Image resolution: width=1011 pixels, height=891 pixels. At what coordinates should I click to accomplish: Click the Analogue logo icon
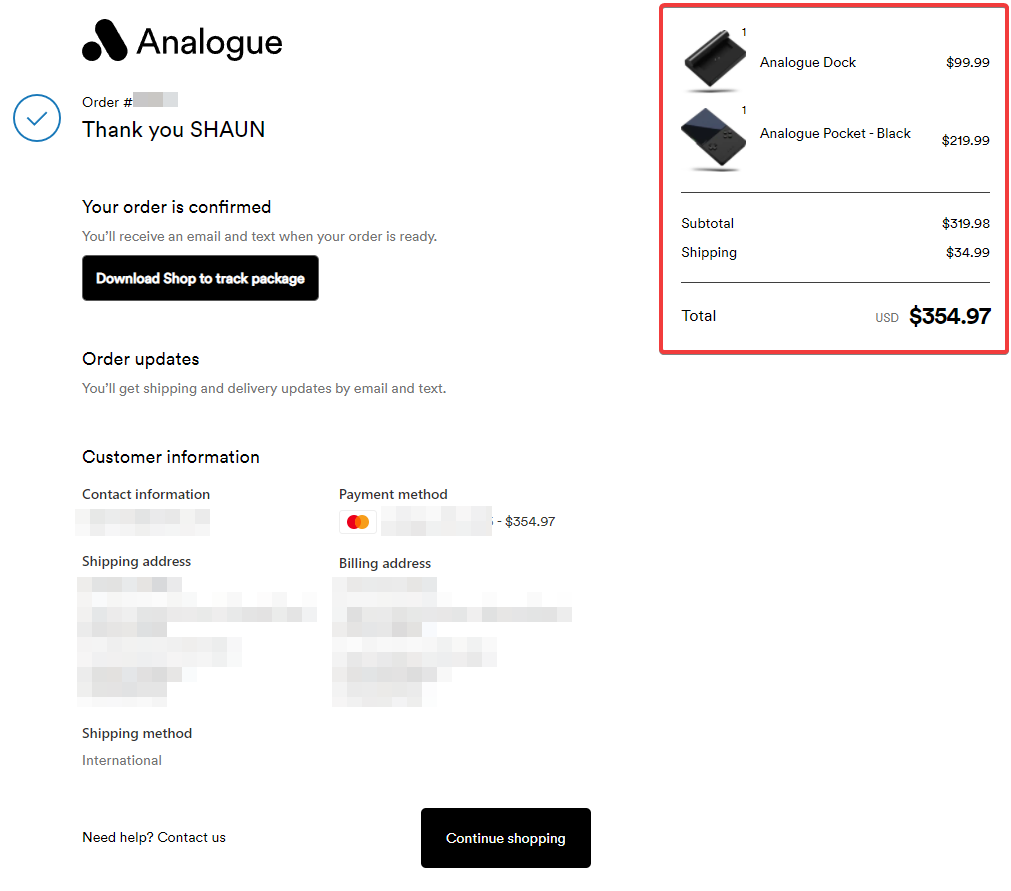[x=104, y=40]
